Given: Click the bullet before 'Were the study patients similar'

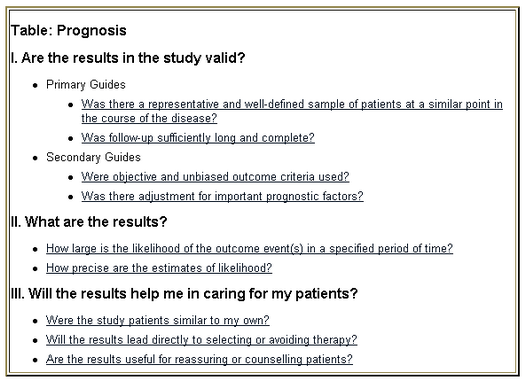Looking at the screenshot, I should tap(35, 321).
